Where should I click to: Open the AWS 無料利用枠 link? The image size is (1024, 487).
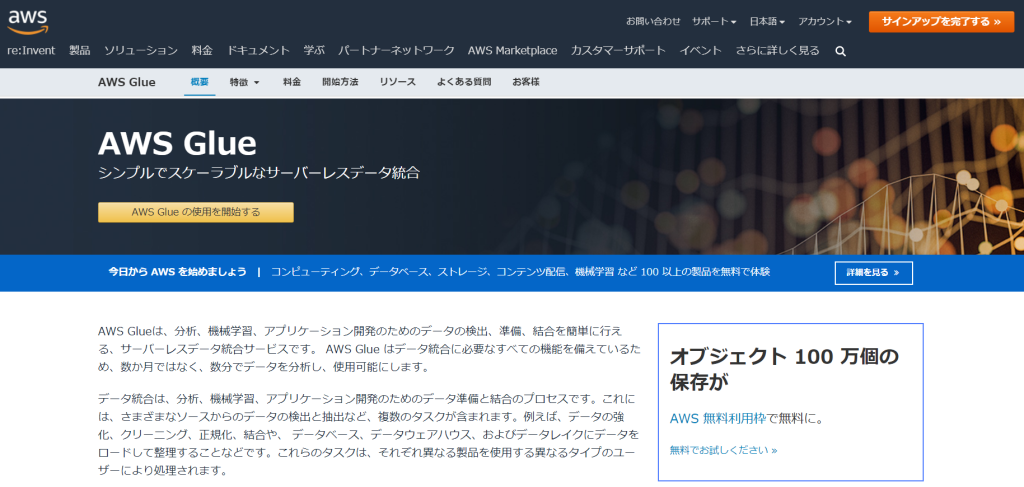pos(718,418)
